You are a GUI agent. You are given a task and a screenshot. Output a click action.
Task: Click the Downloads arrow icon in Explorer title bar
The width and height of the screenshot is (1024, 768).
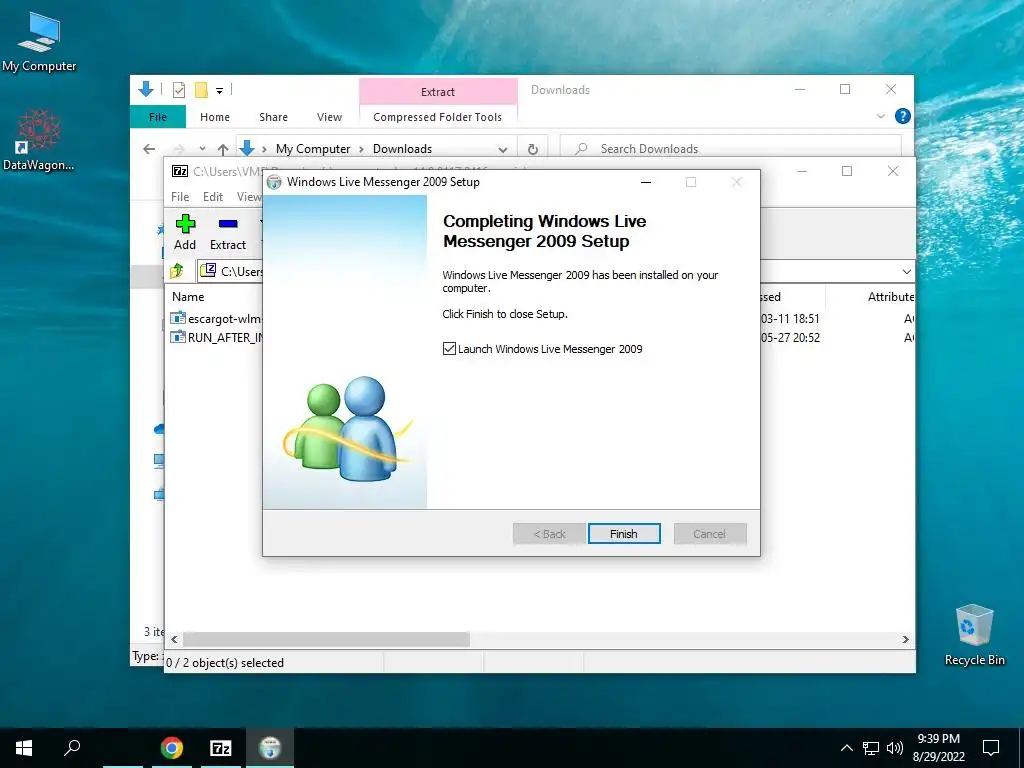[146, 89]
